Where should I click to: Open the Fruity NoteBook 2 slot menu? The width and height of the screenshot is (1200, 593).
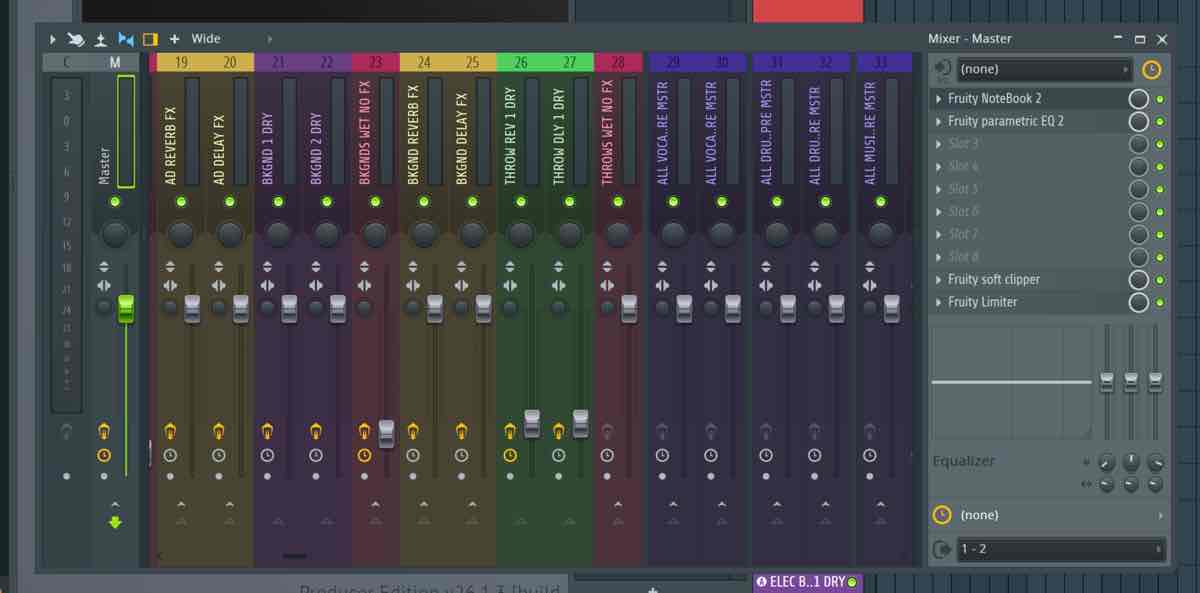click(x=938, y=99)
